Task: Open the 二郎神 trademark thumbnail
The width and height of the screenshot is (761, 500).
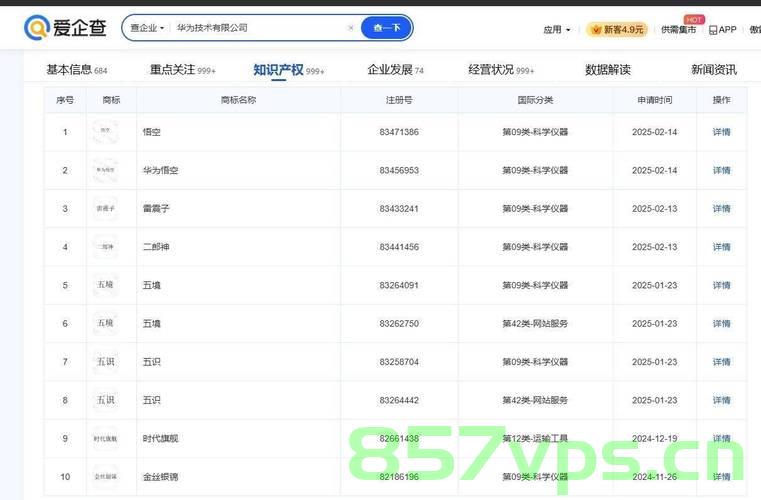Action: (x=105, y=247)
